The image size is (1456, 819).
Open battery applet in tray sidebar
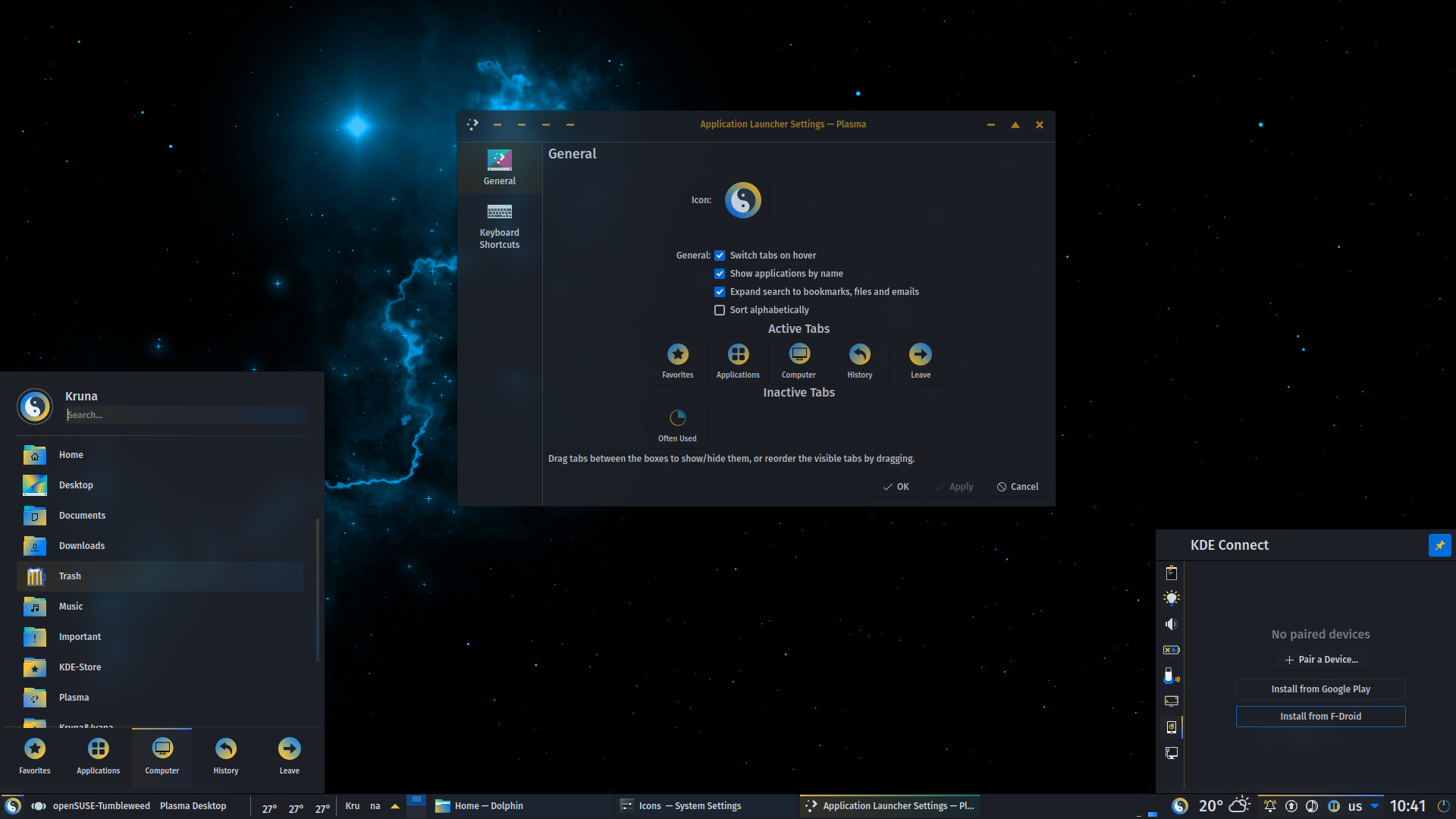pos(1172,650)
